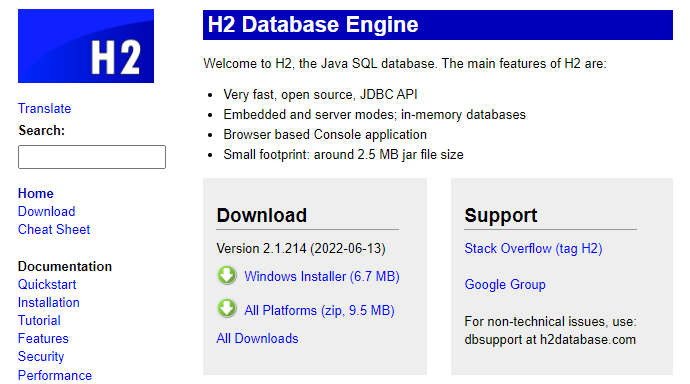Click the 'Very fast, open source, JDBC API' bullet

pos(320,95)
